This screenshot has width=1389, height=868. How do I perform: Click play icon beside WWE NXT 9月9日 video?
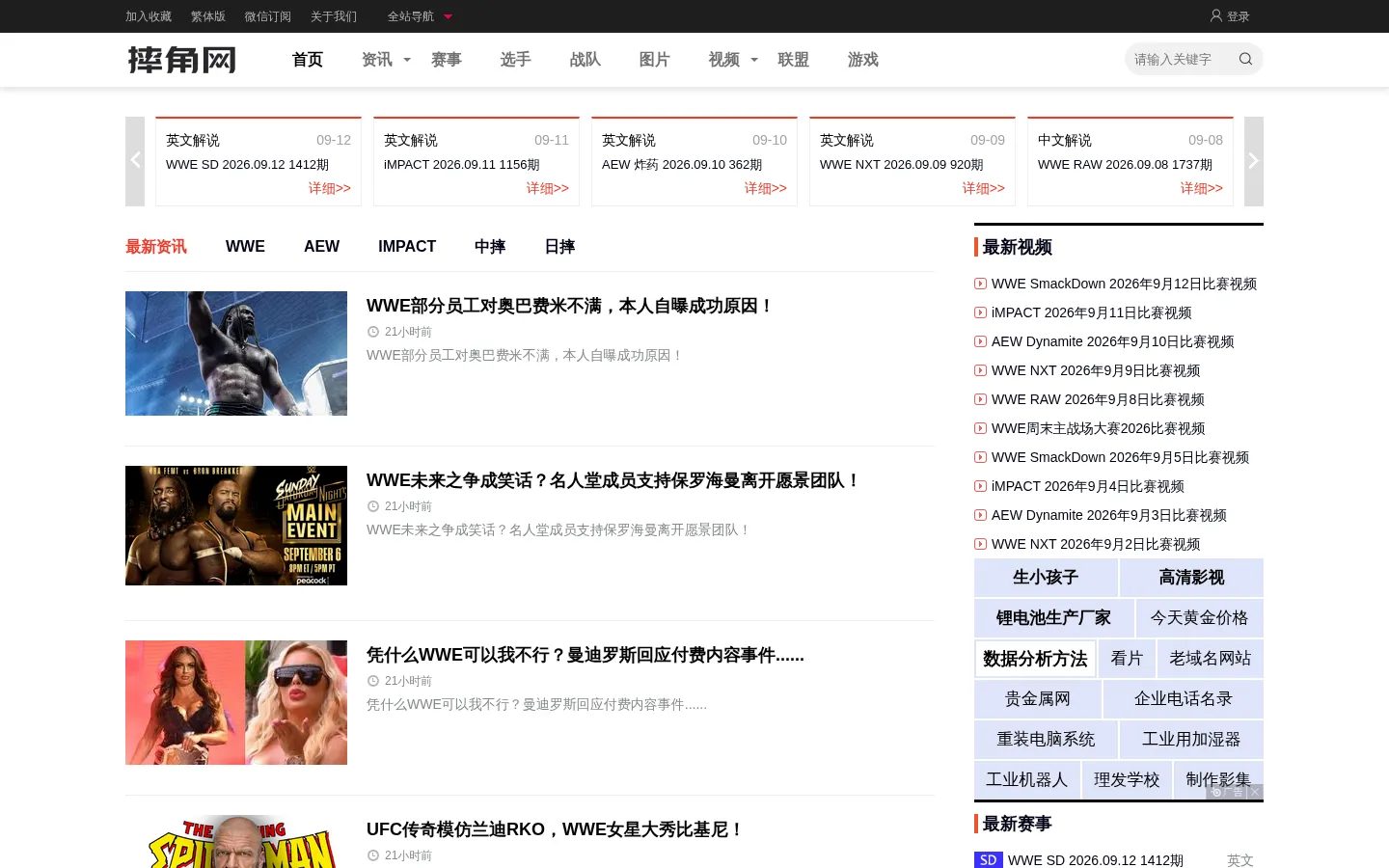point(980,370)
